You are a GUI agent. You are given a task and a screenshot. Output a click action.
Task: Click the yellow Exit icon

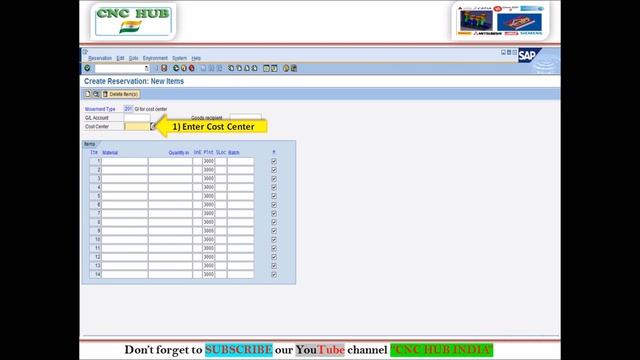184,68
